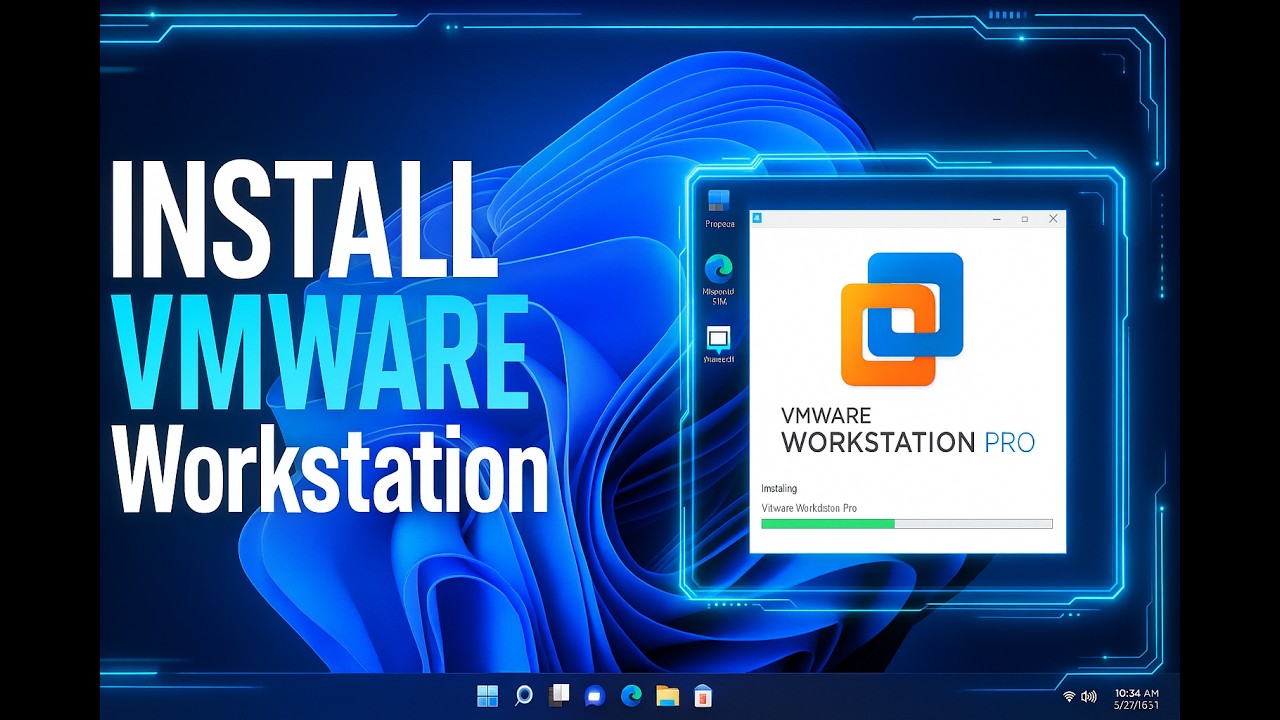Close the VMware installer window
The image size is (1280, 720).
pos(1053,218)
